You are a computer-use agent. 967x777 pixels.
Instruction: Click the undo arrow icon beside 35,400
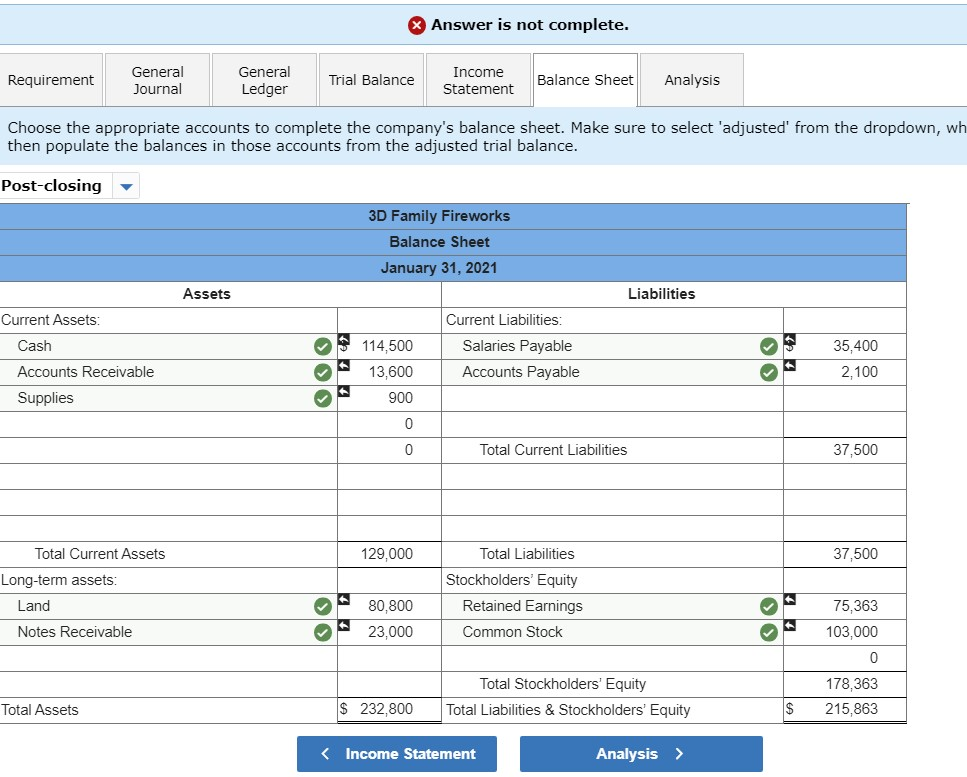(790, 340)
